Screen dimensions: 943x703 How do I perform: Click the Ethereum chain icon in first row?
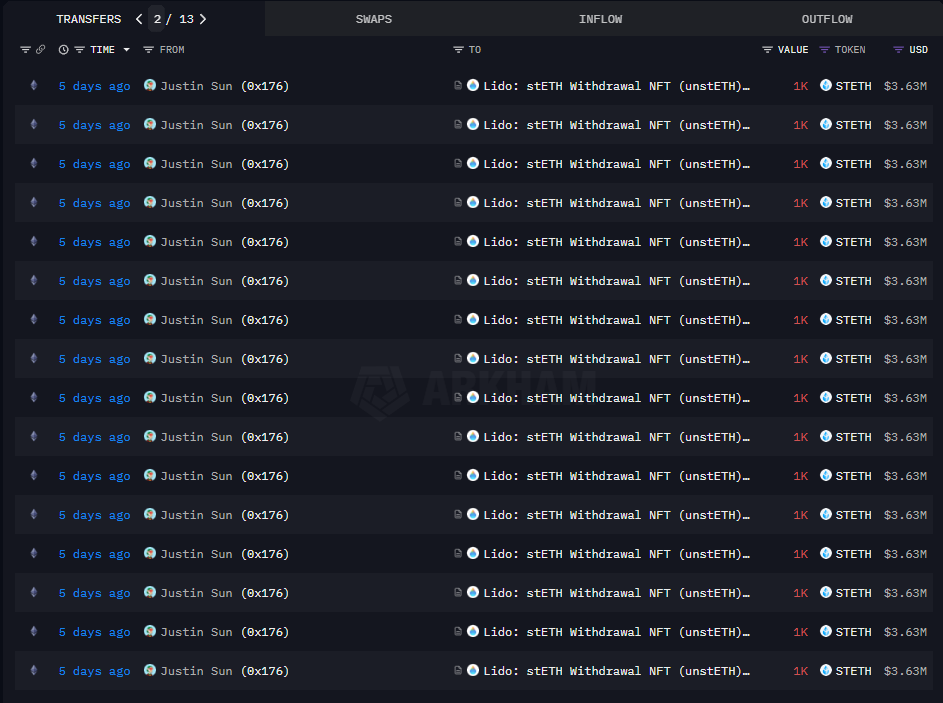pos(33,86)
